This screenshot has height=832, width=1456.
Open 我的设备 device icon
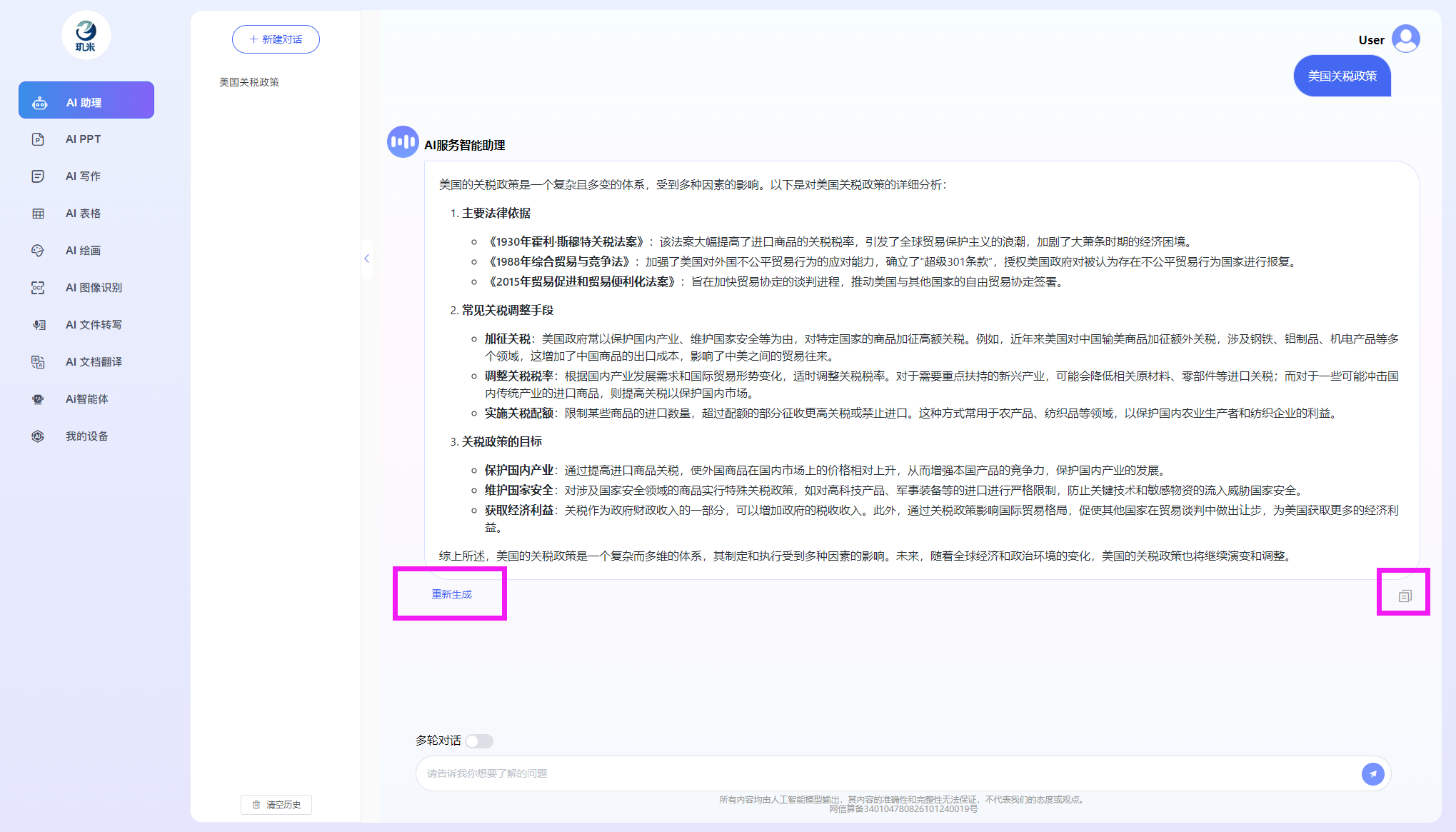[x=39, y=436]
